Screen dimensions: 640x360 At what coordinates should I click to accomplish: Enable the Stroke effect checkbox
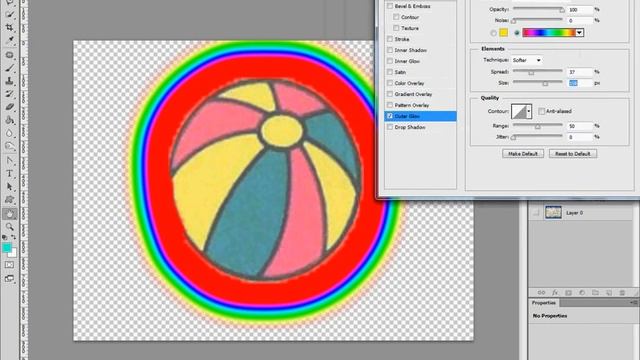pos(390,39)
